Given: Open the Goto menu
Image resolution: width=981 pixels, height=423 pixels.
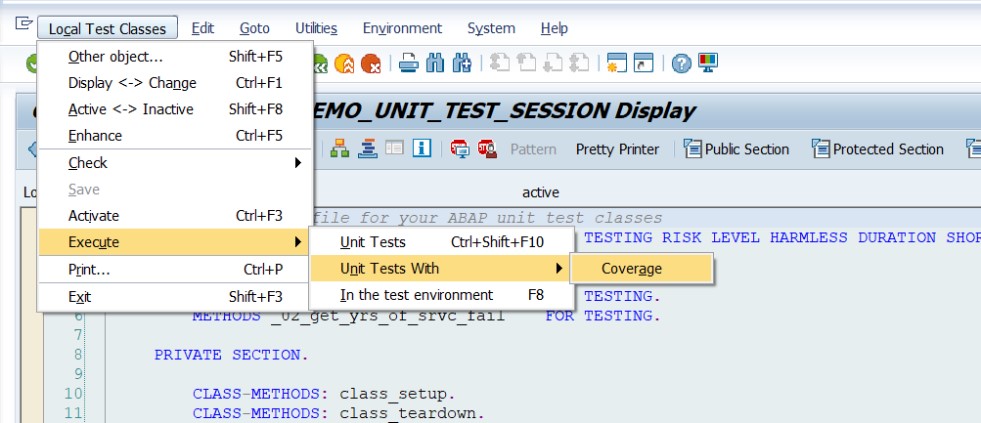Looking at the screenshot, I should pos(255,28).
